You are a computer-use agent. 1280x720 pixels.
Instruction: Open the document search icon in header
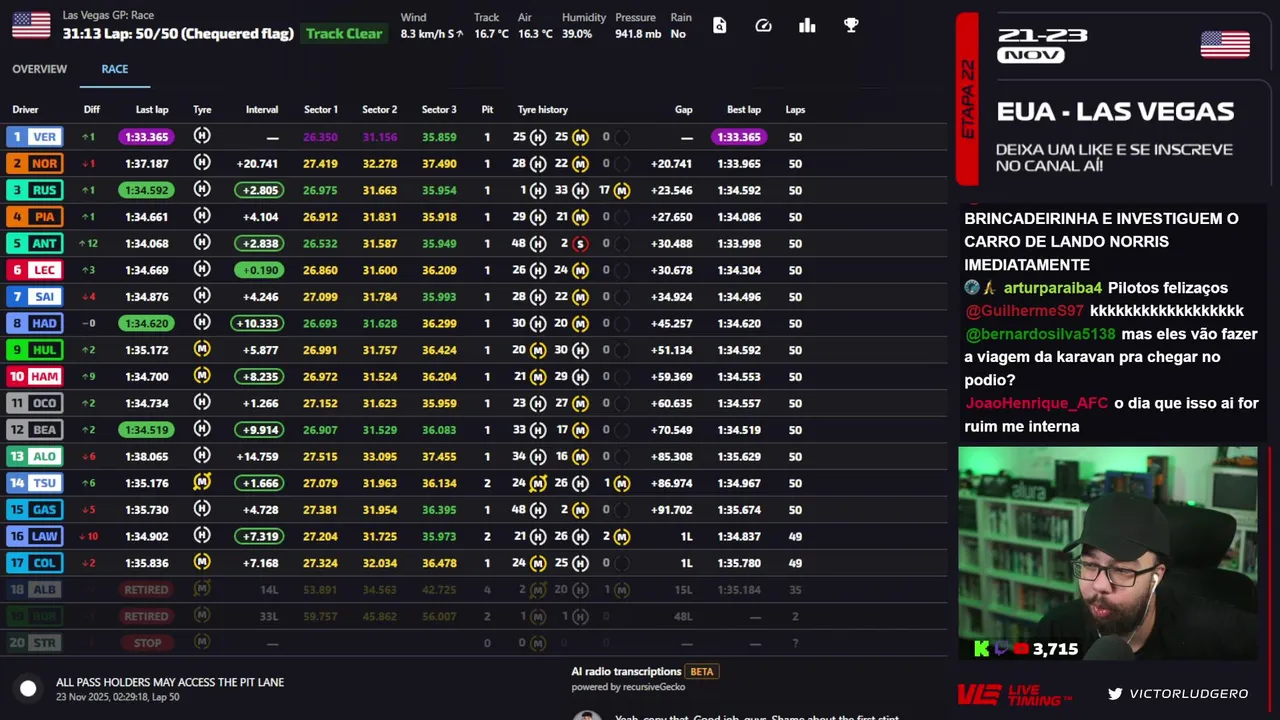coord(719,26)
